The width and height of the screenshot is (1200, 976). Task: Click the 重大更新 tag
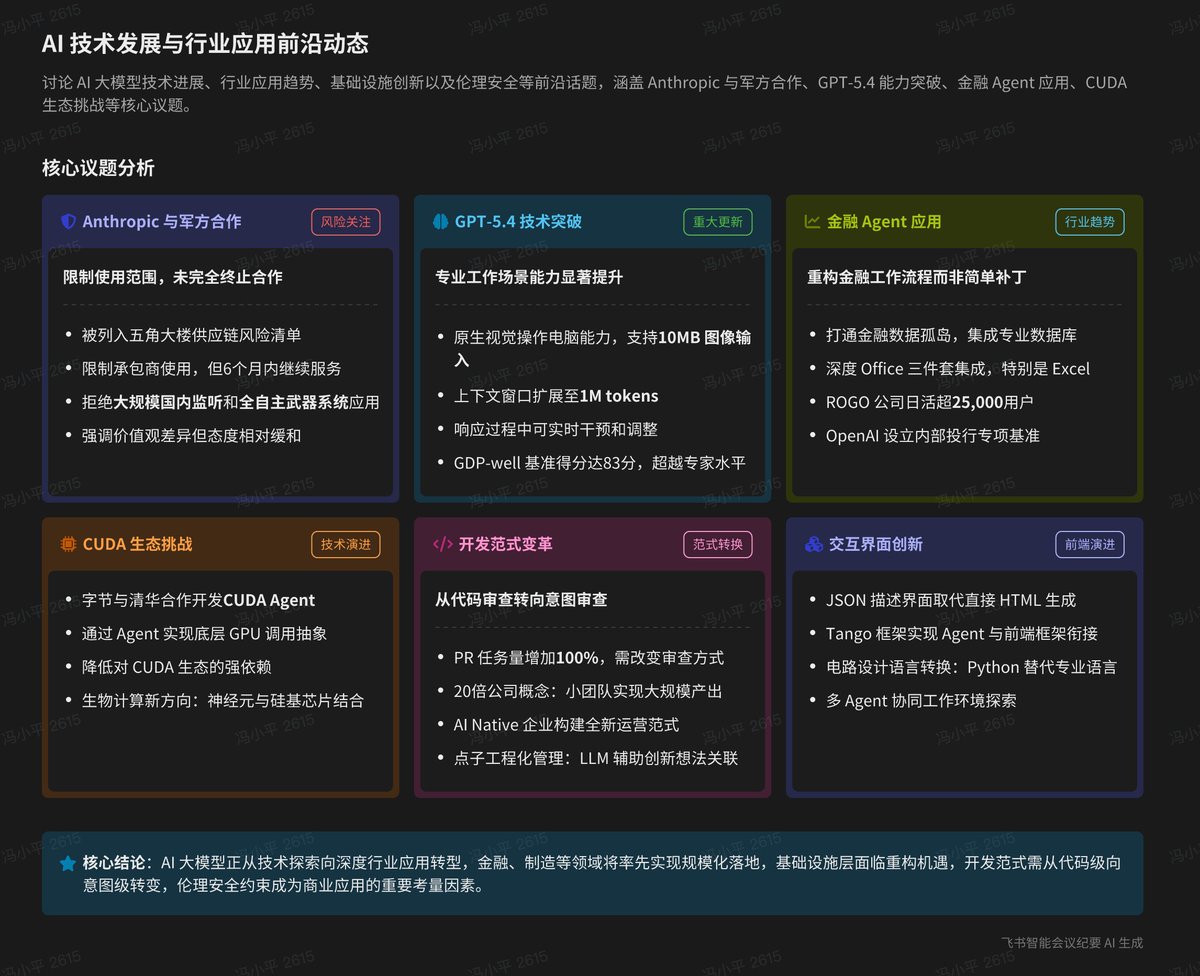718,222
